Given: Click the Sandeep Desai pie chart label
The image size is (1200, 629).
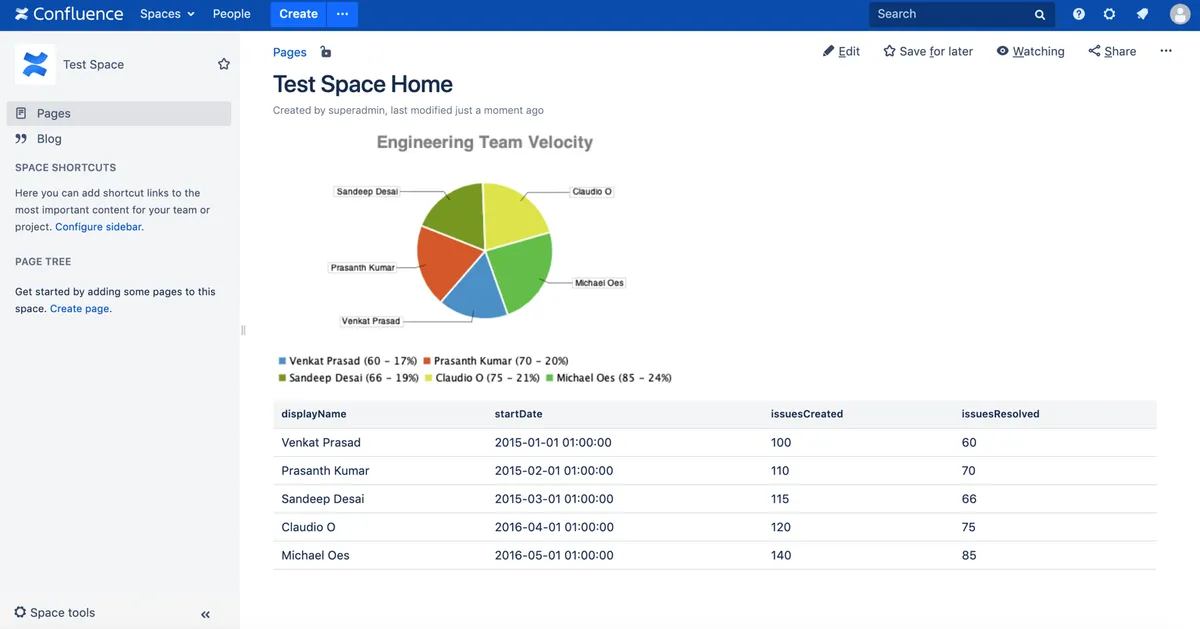Looking at the screenshot, I should pos(367,191).
